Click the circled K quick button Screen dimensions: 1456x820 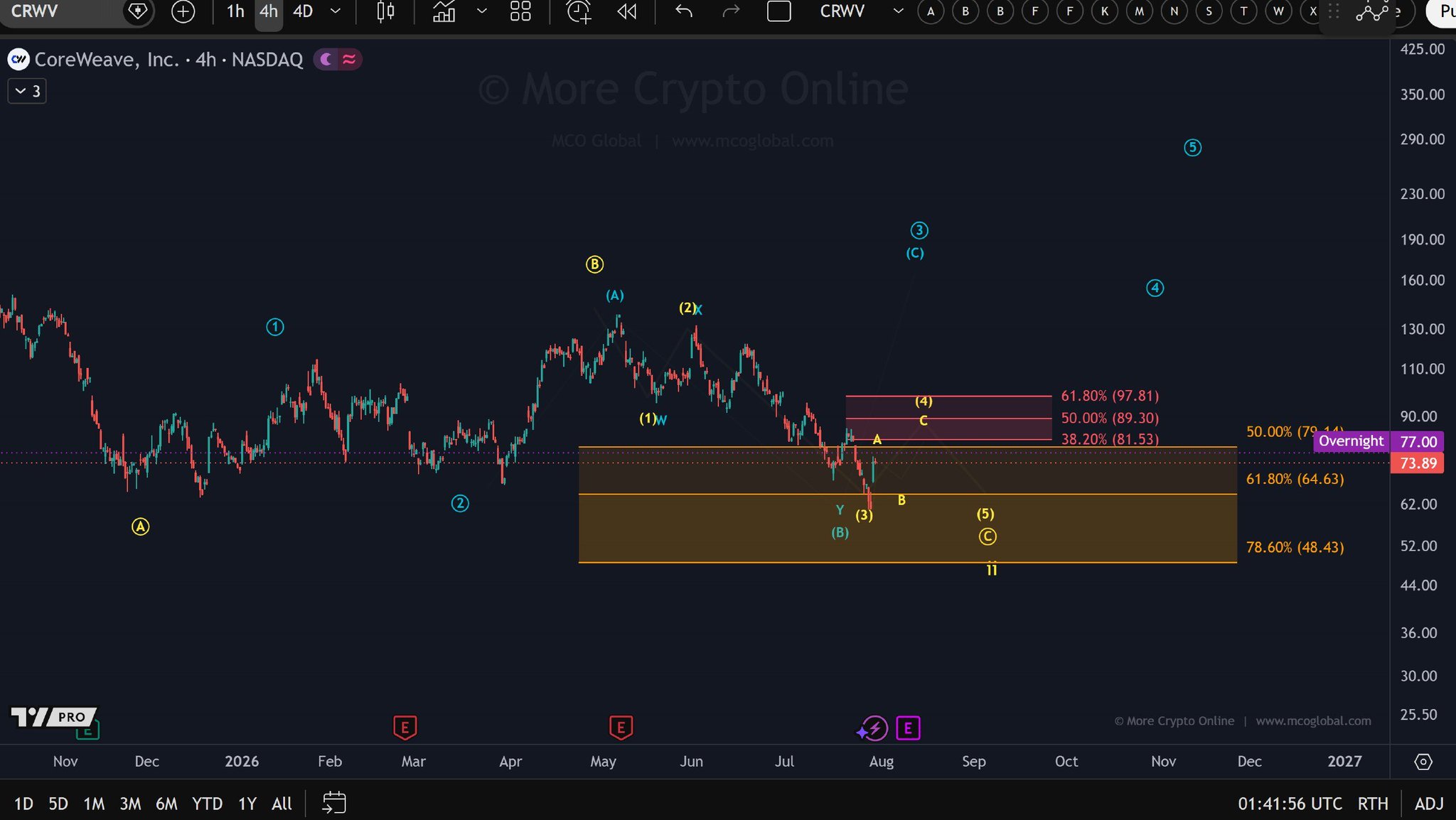1105,11
